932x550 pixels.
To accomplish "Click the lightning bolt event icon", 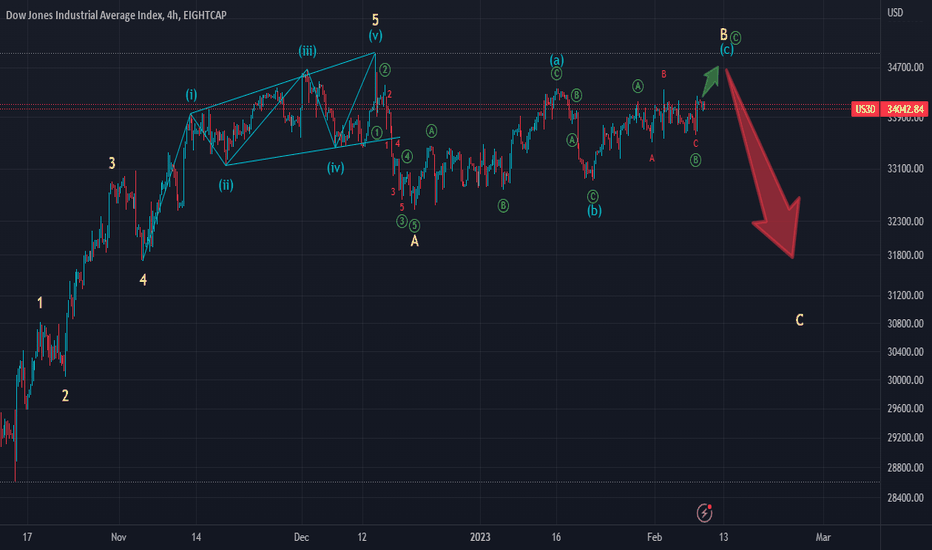I will point(704,513).
